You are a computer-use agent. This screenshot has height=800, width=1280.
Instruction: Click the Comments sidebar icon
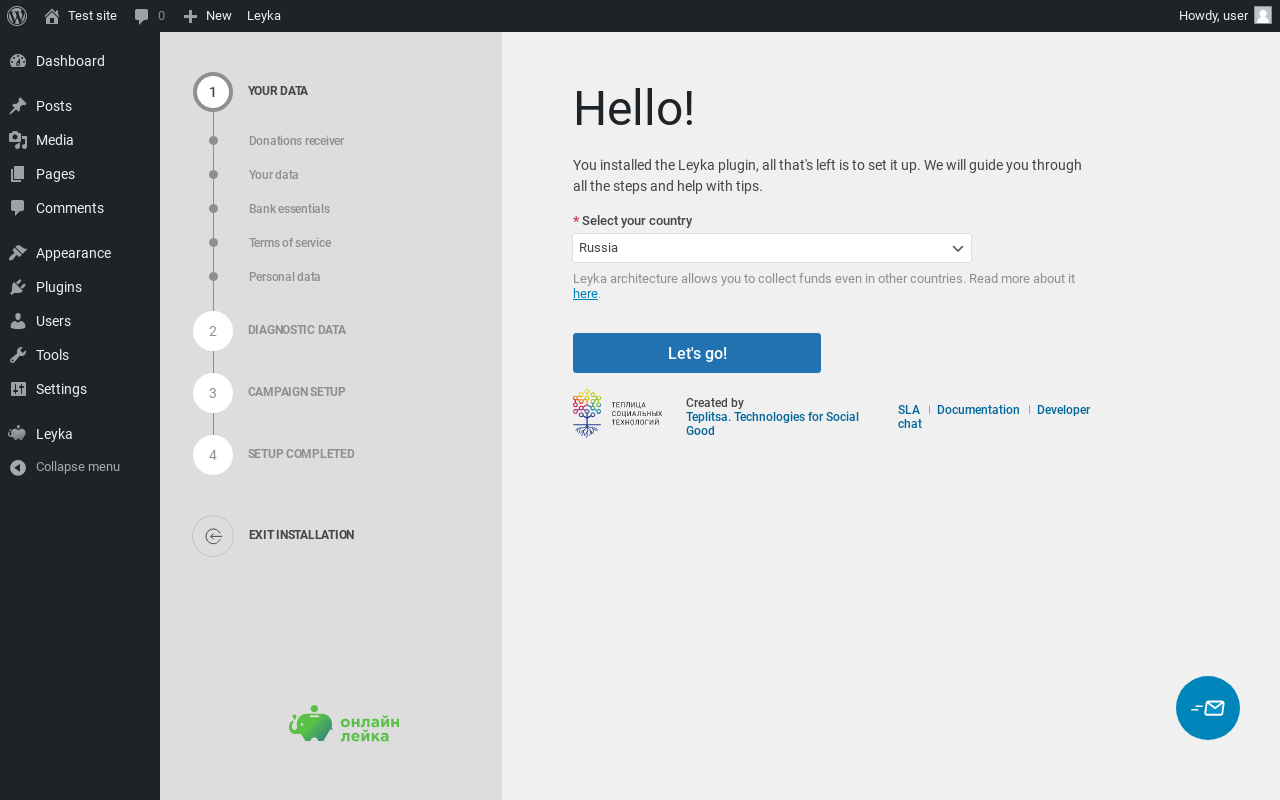pos(18,208)
